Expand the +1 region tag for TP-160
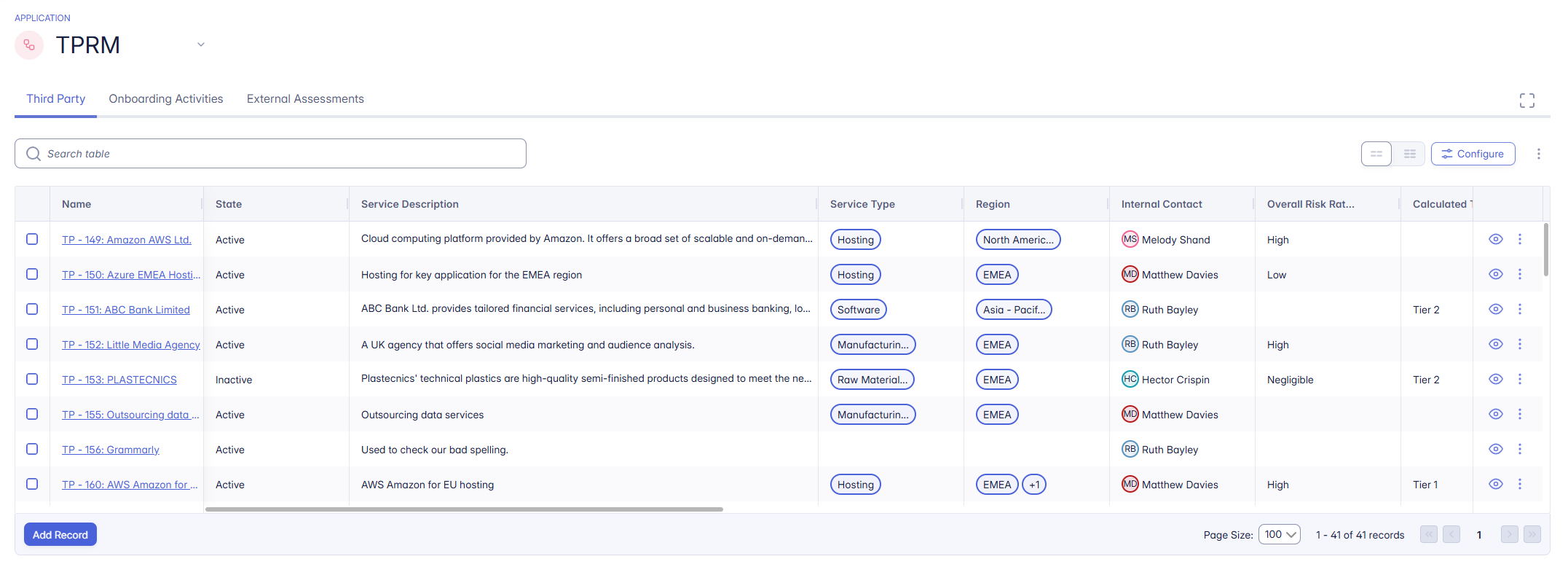The width and height of the screenshot is (1568, 575). coord(1033,485)
